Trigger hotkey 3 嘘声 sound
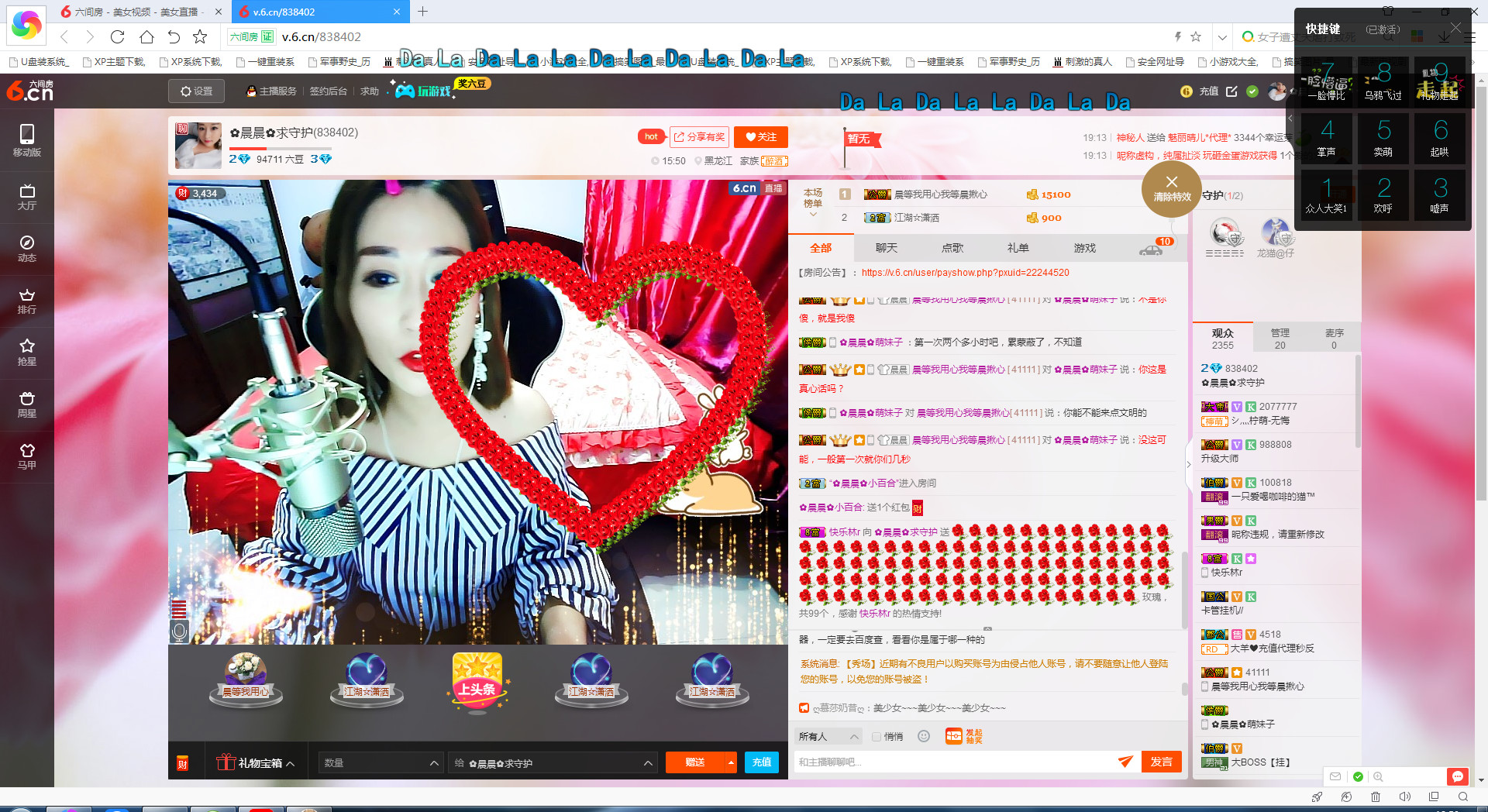 click(x=1440, y=194)
